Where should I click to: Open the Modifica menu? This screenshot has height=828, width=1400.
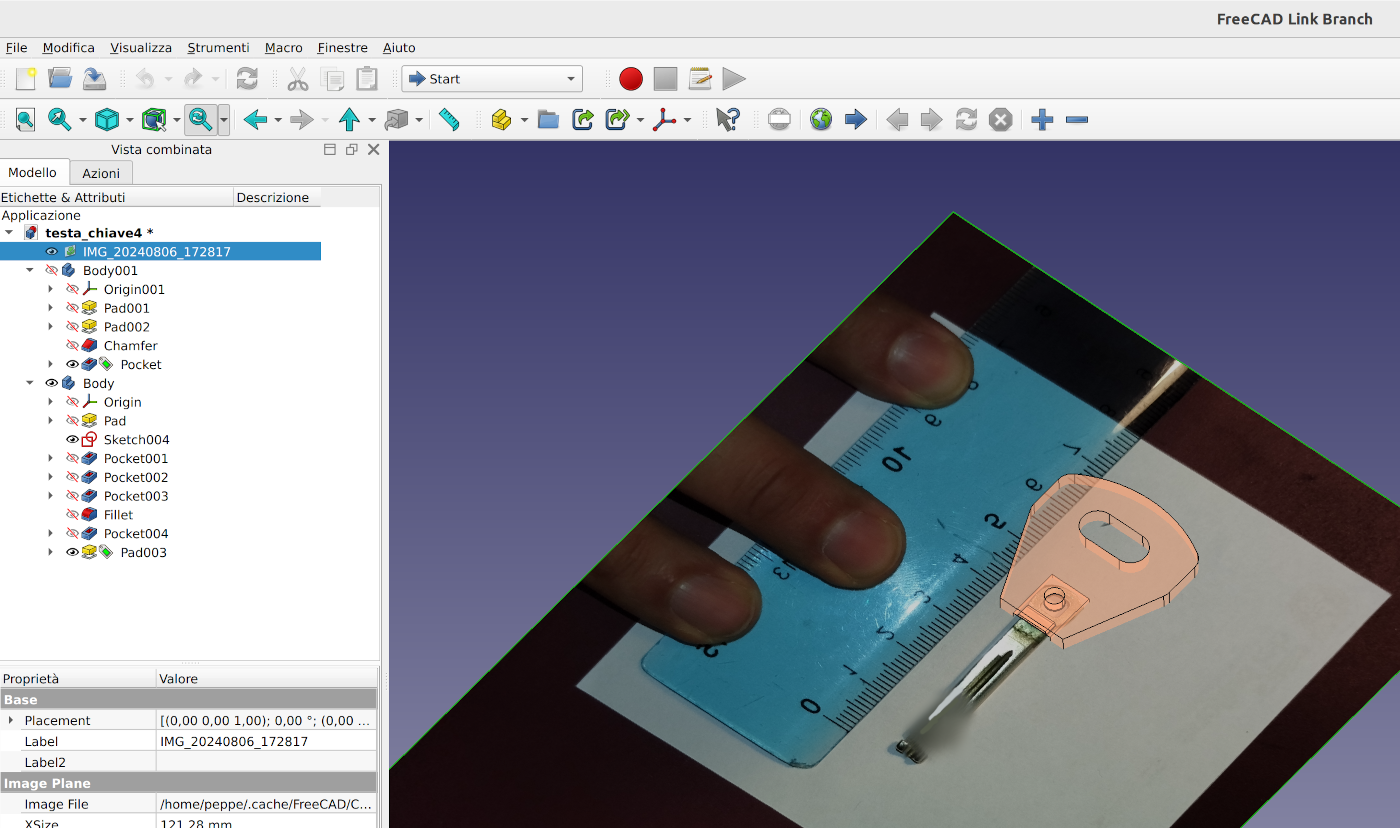(69, 48)
